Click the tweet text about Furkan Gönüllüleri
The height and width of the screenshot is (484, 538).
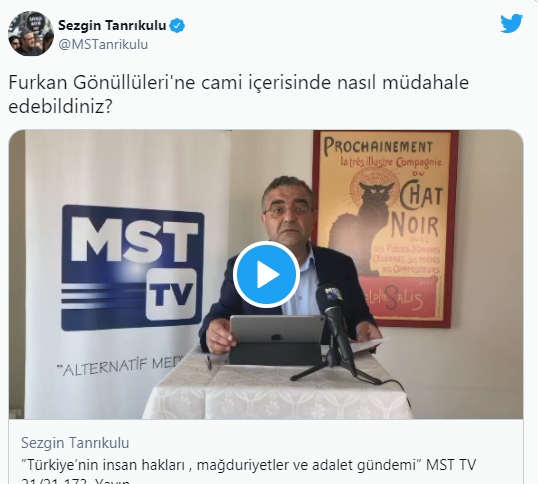pos(238,94)
